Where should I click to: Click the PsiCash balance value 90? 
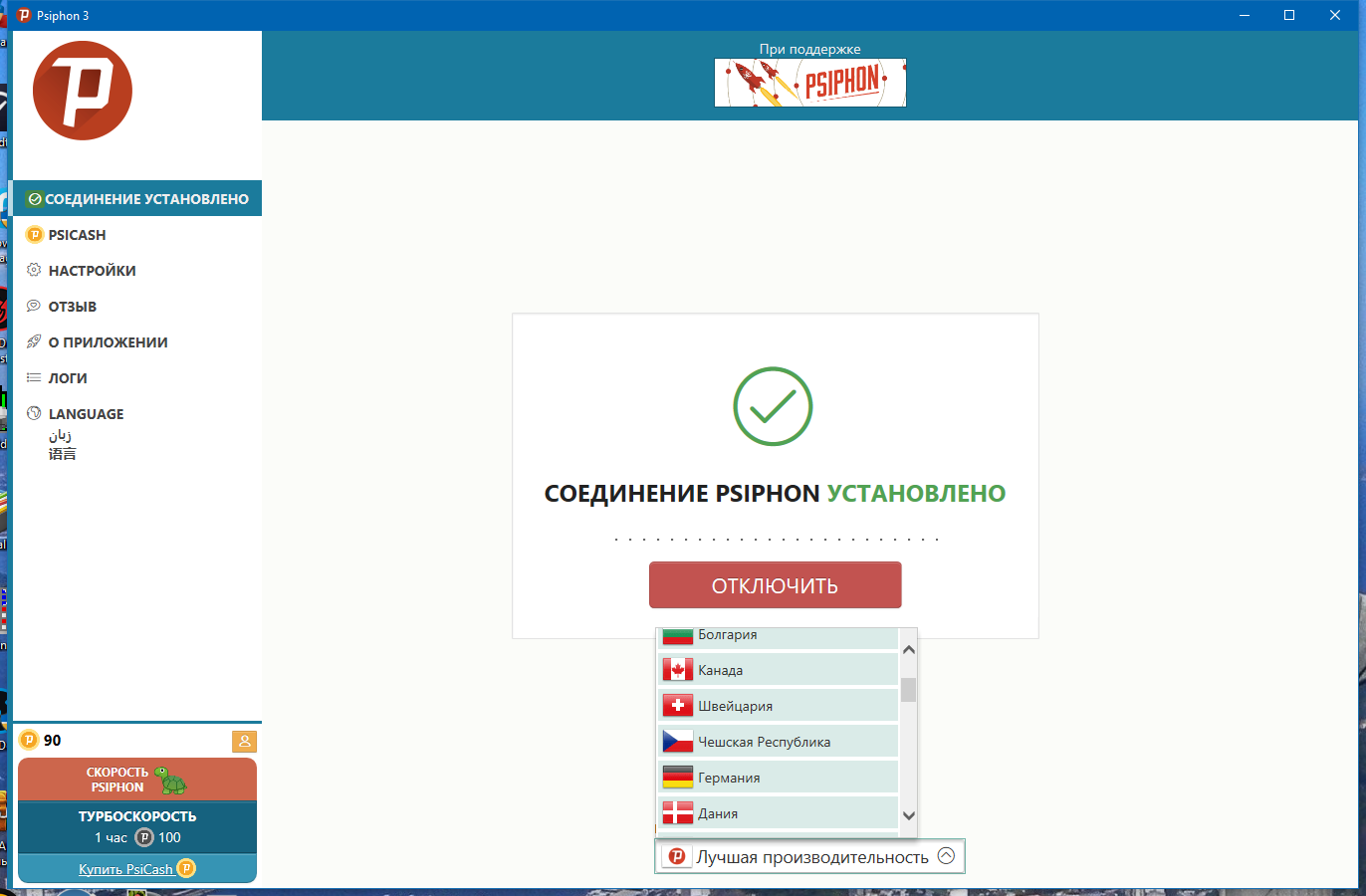(53, 741)
